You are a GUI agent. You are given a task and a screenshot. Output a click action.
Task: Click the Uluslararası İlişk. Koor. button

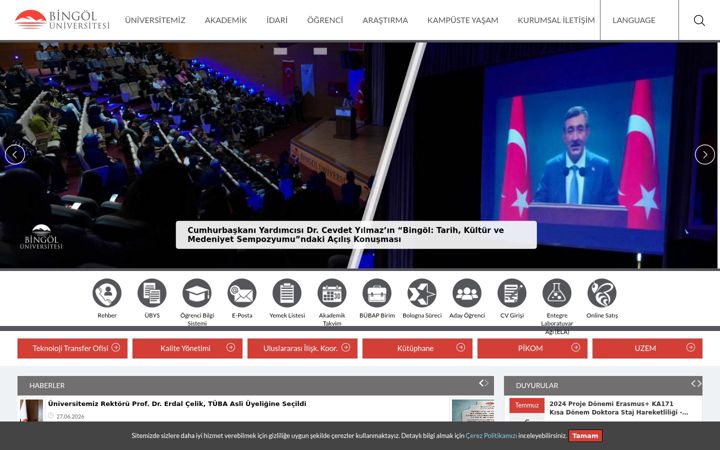(x=303, y=348)
